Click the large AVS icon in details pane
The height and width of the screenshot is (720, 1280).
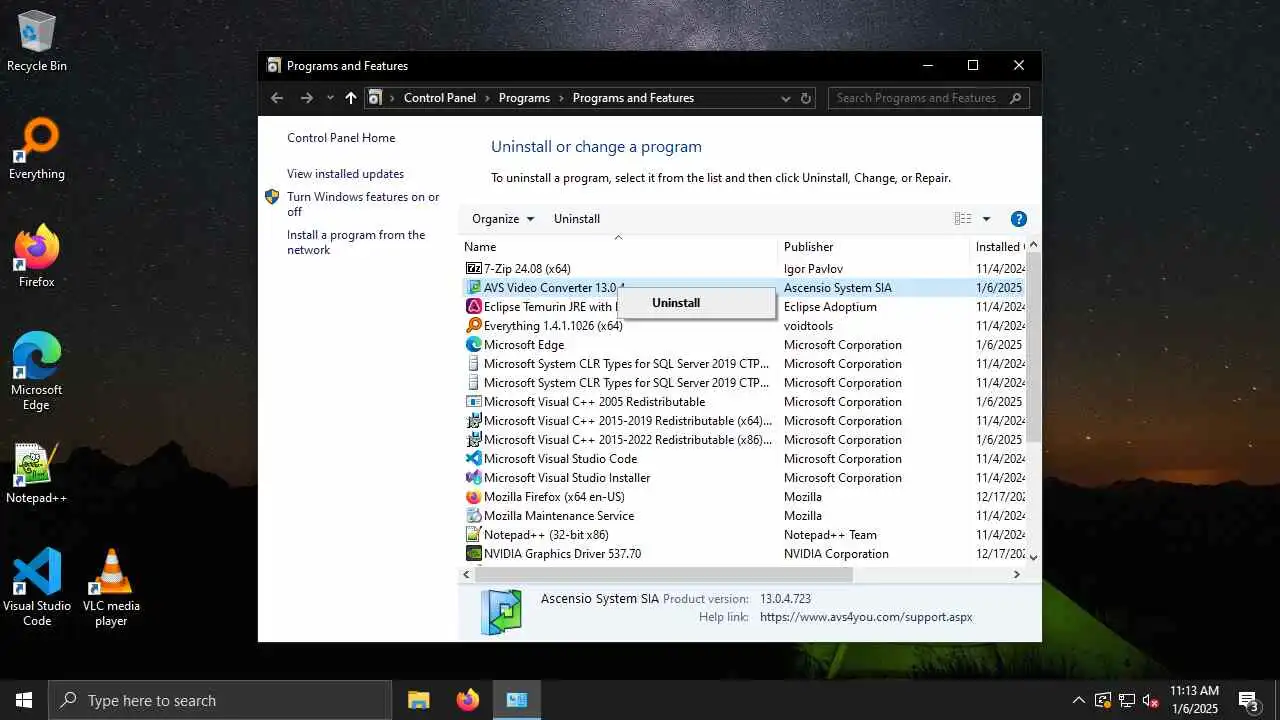(501, 612)
